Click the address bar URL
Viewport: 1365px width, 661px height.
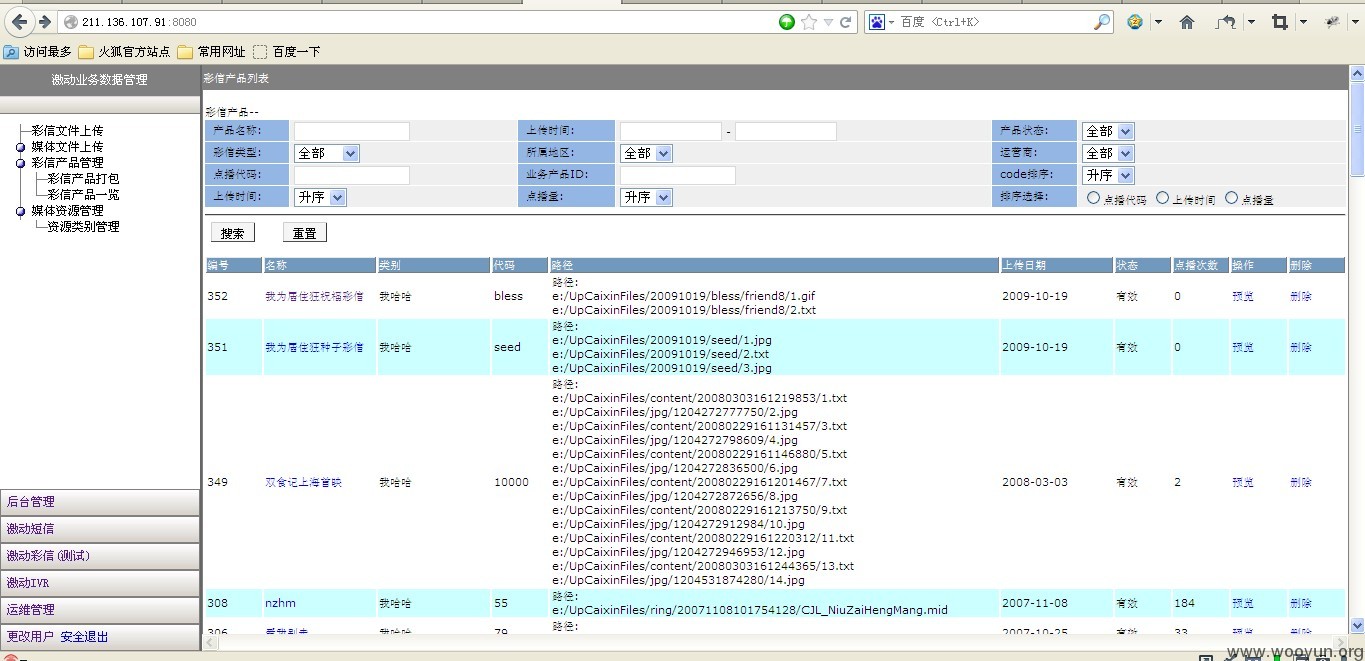pos(139,22)
